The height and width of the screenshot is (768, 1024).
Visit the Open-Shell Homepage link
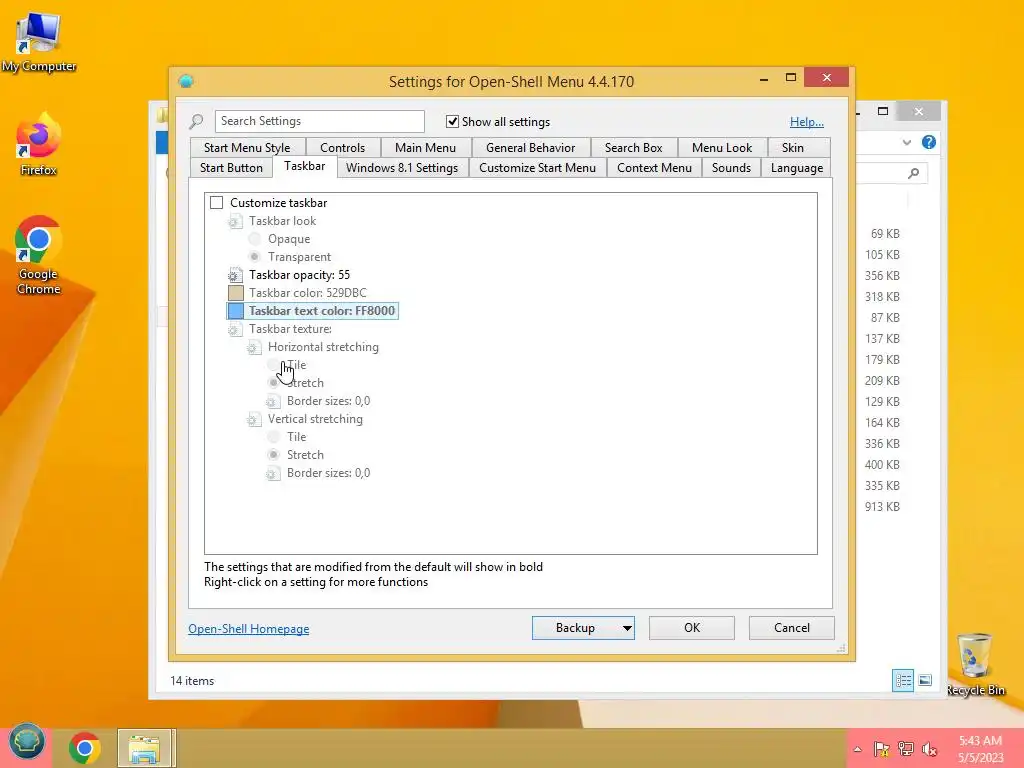(x=249, y=629)
